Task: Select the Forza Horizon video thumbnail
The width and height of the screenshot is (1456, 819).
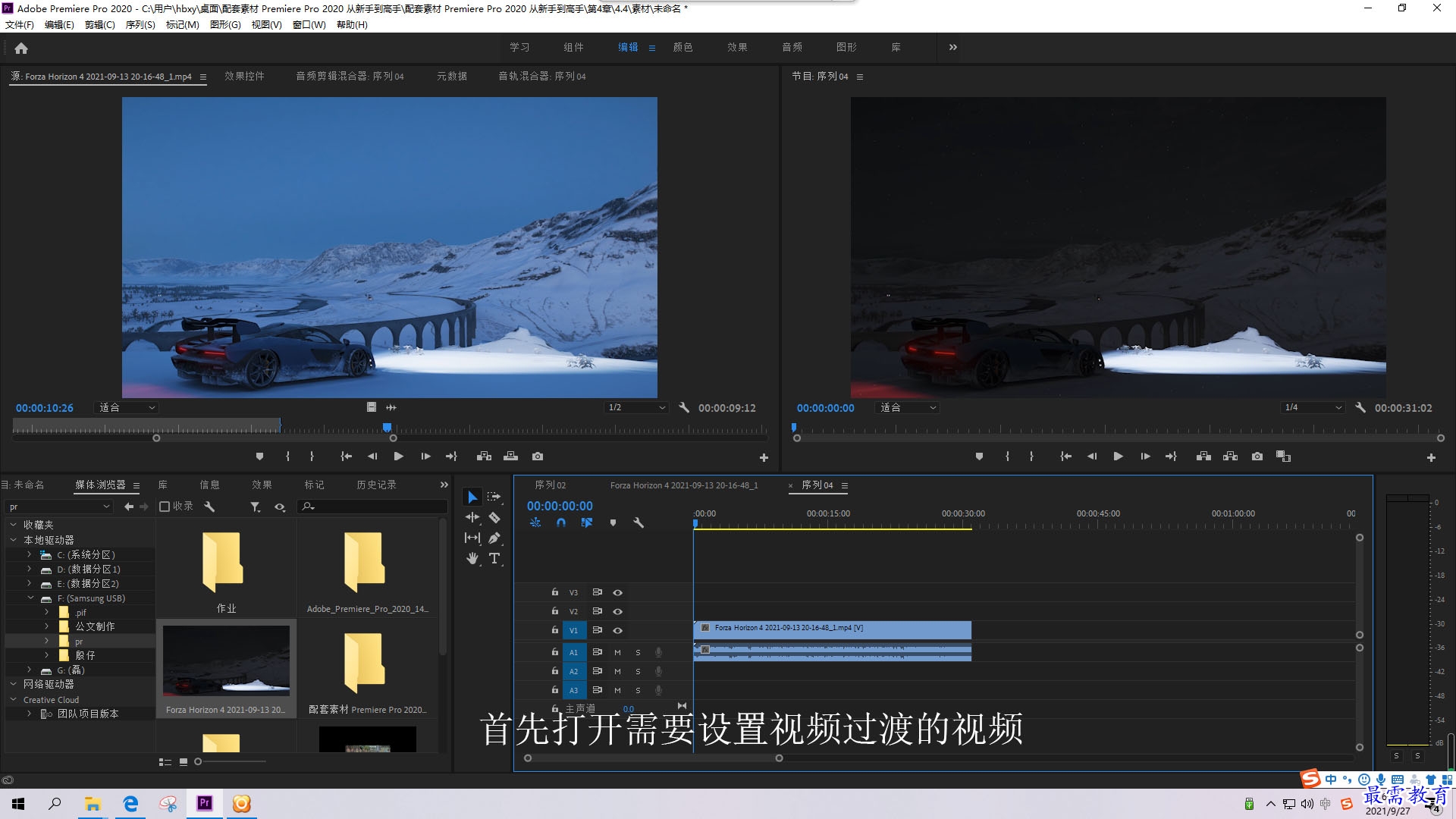Action: tap(226, 660)
